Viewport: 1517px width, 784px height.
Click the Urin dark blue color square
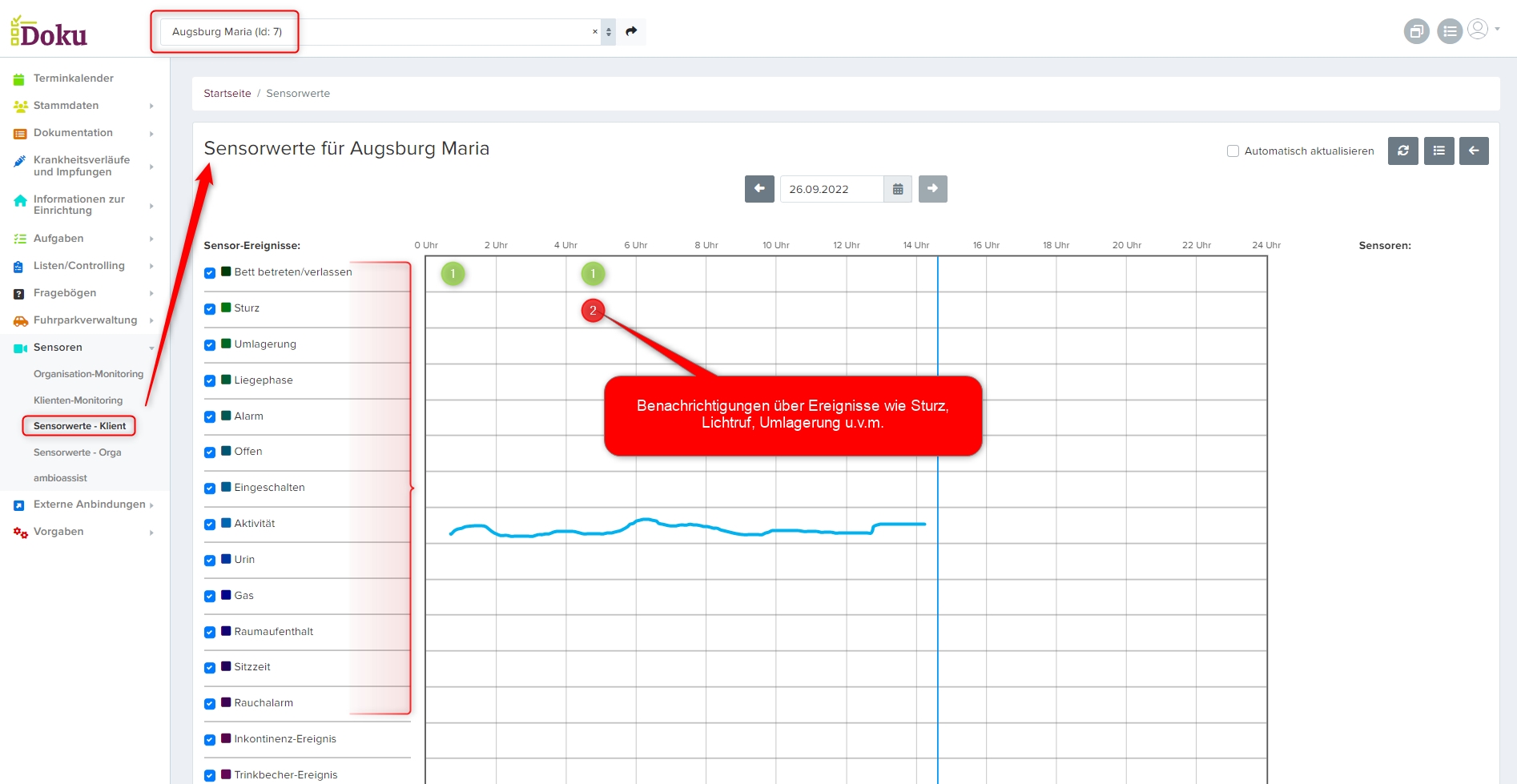226,559
